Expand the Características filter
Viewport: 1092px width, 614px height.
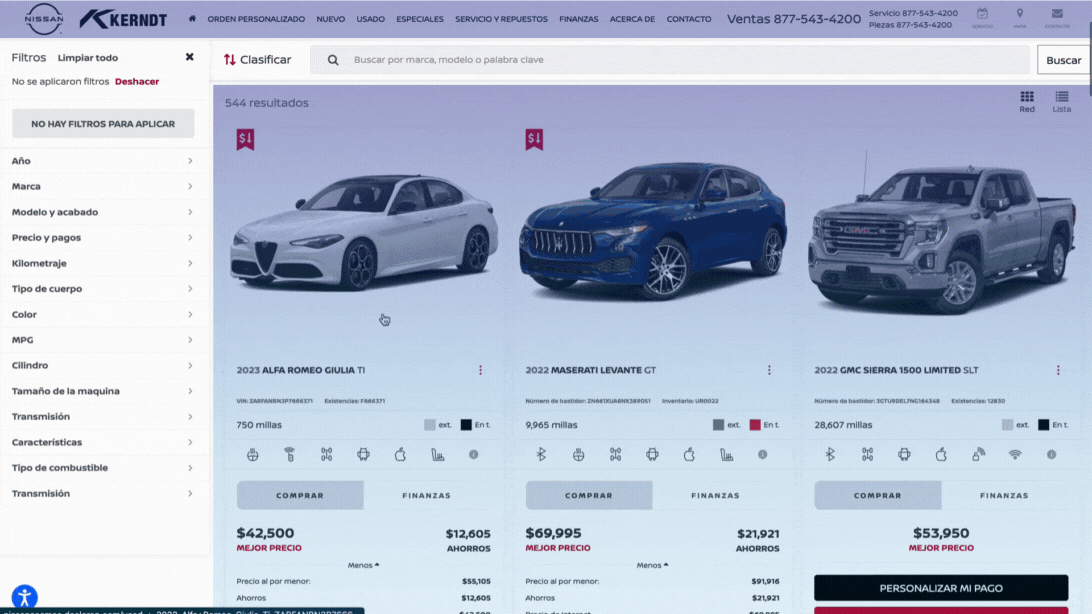tap(102, 442)
